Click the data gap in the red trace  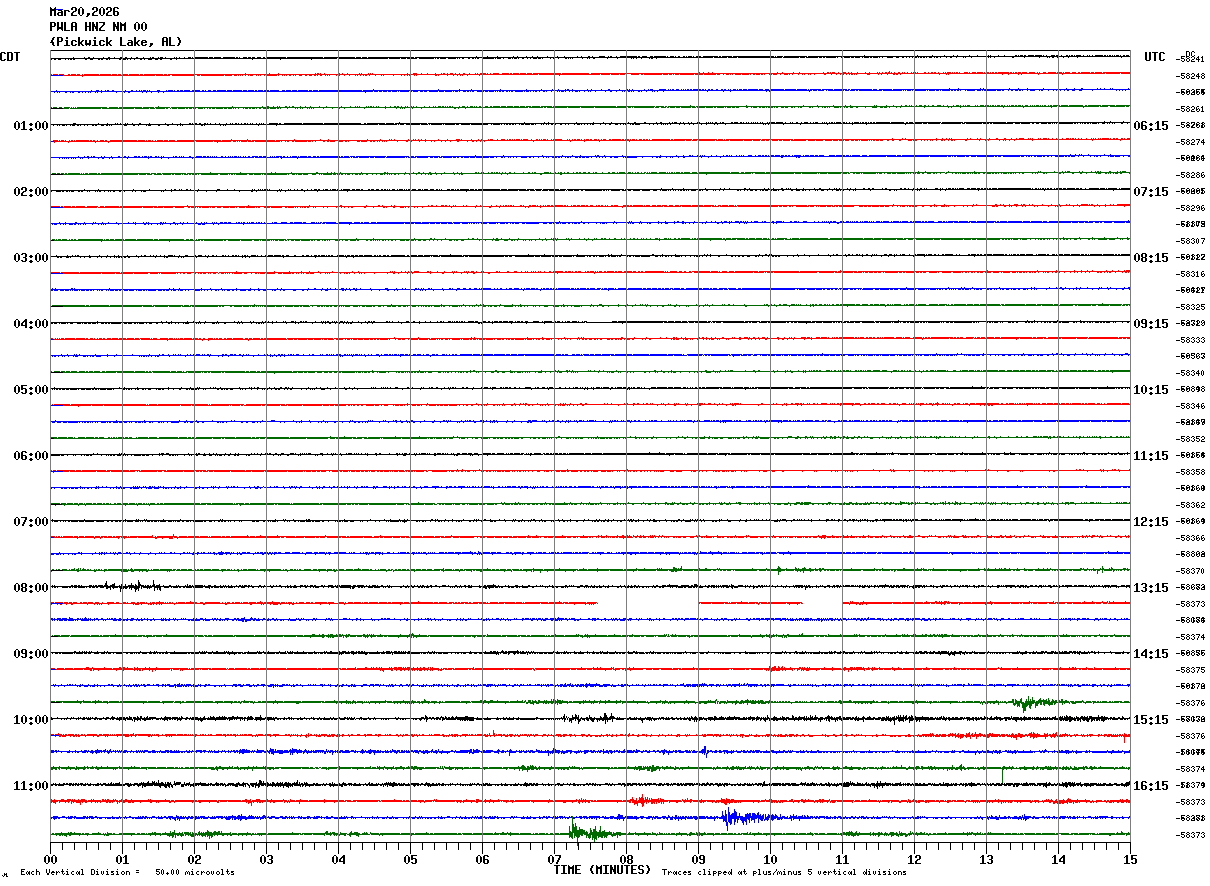(647, 603)
